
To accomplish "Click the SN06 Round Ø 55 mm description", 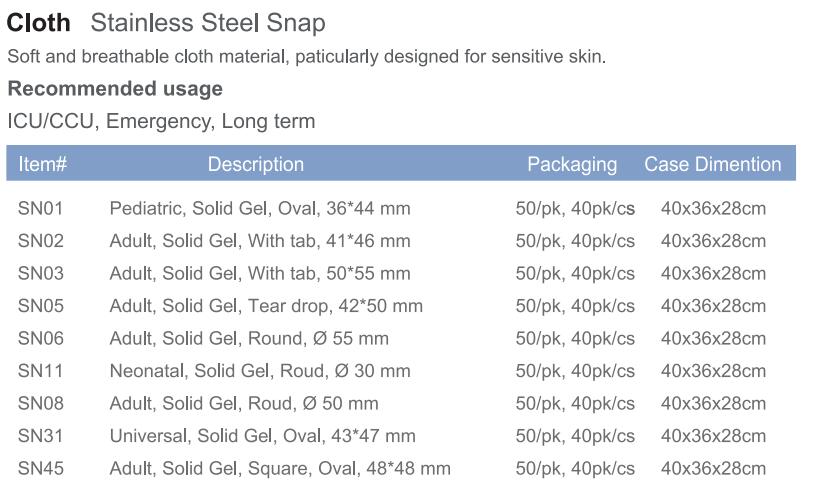I will click(249, 339).
